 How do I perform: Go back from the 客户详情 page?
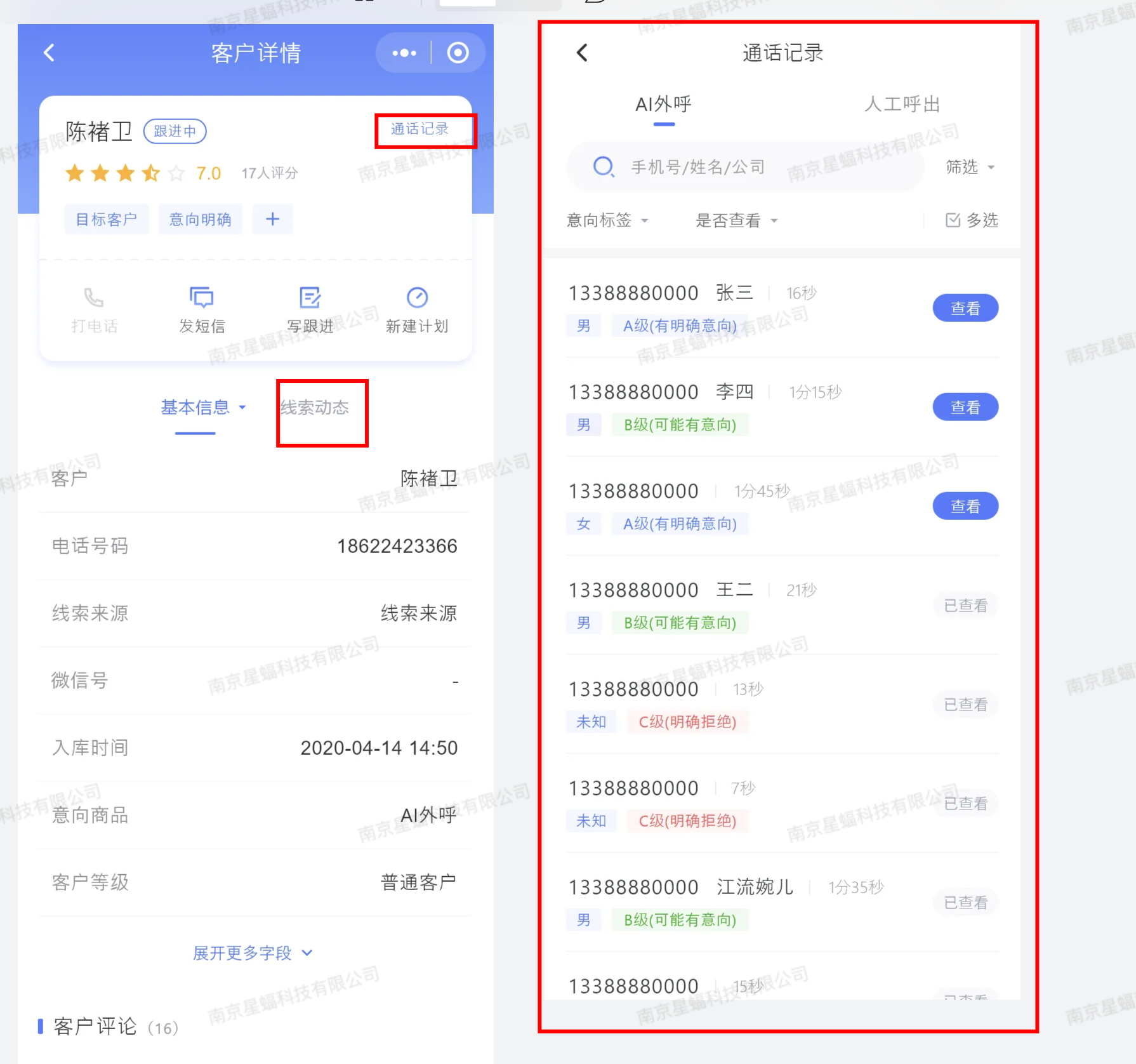click(x=49, y=53)
